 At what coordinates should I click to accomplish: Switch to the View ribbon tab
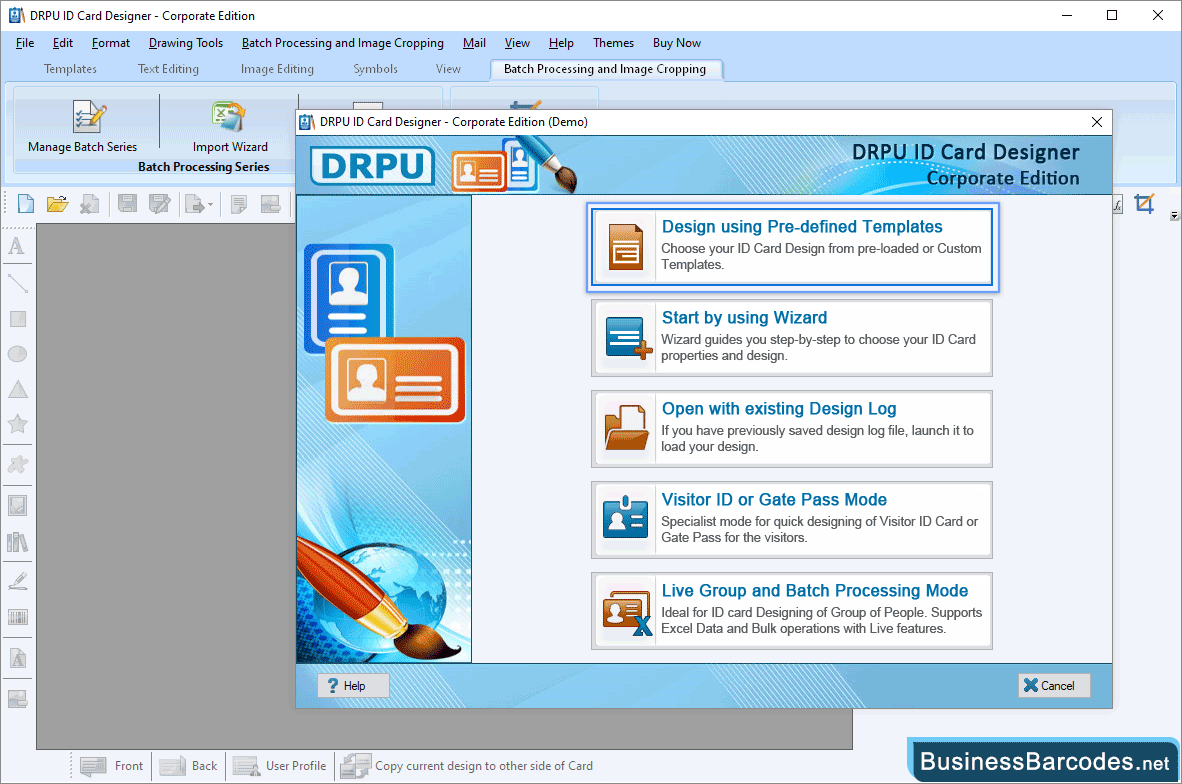(448, 69)
